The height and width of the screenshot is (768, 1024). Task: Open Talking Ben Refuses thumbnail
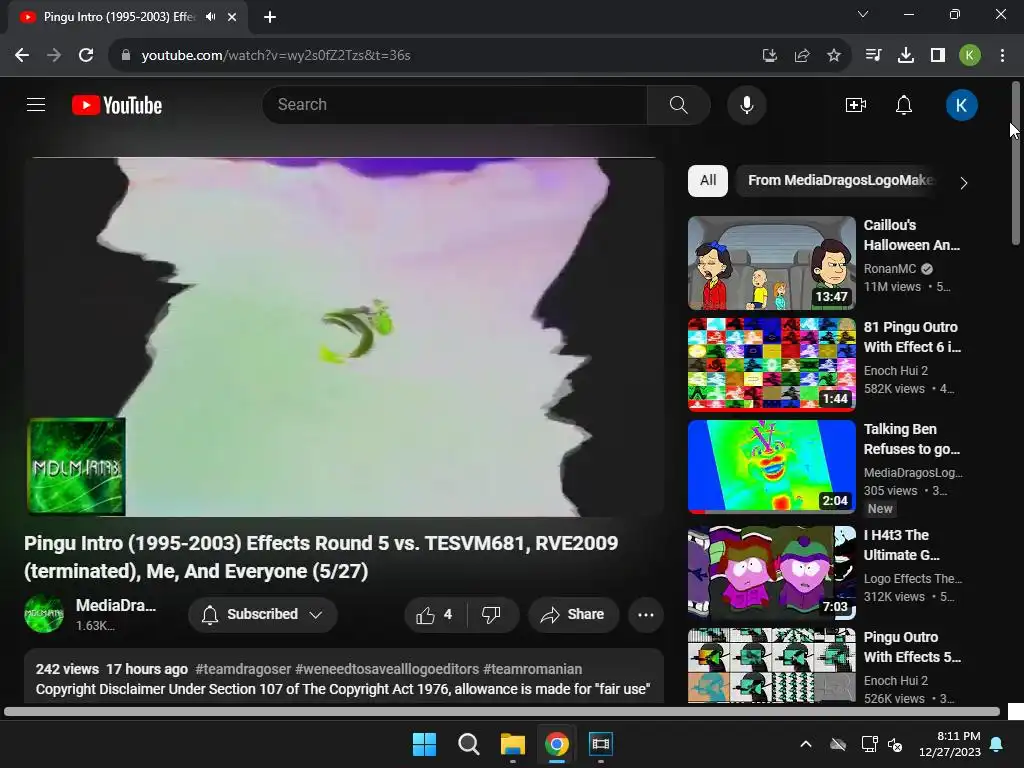(772, 466)
